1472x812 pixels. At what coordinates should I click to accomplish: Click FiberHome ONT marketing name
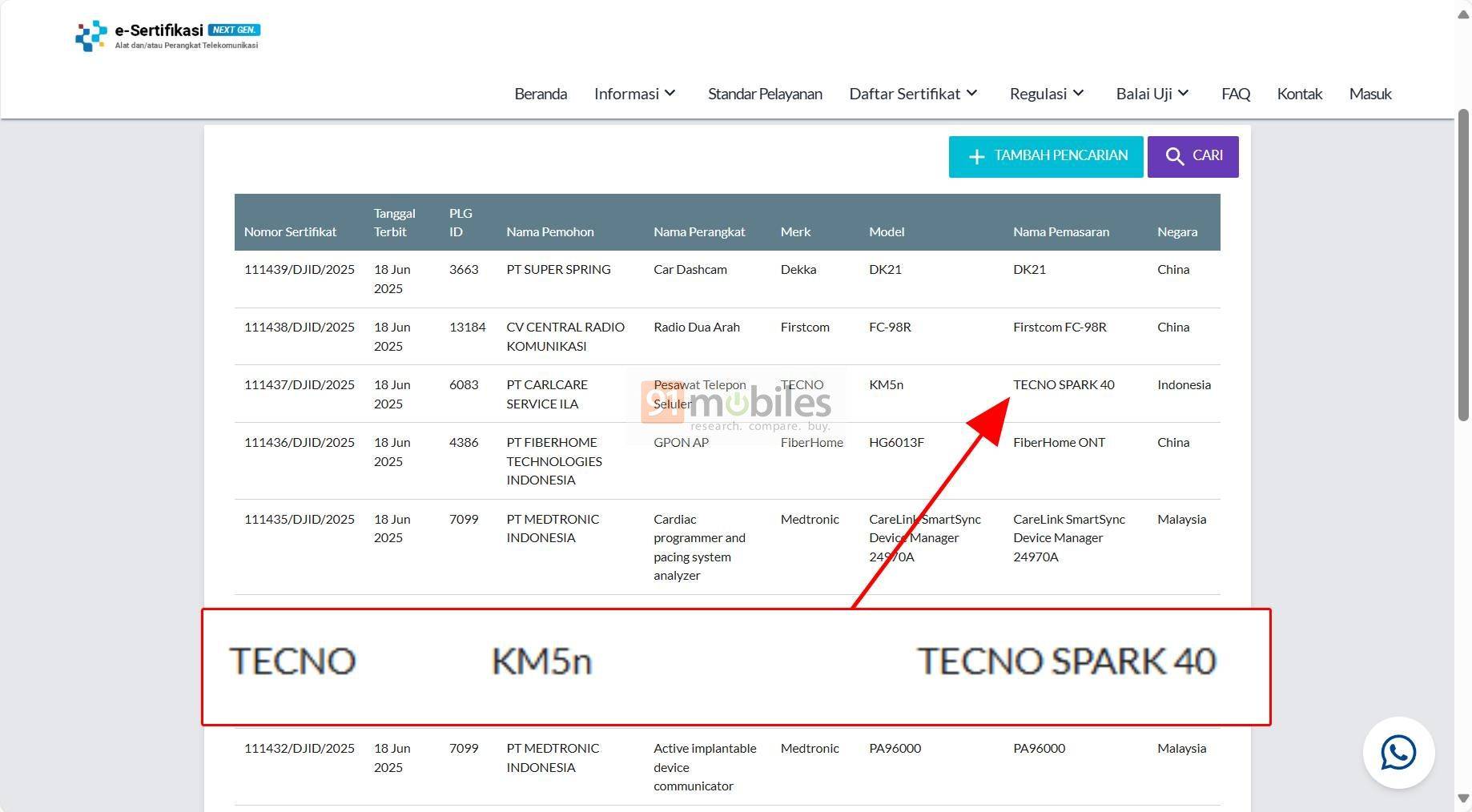1059,443
